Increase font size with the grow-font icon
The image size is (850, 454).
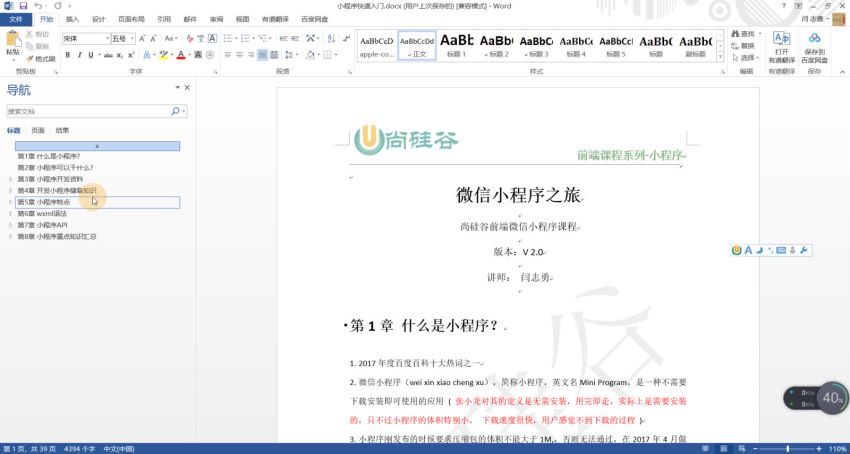(142, 39)
